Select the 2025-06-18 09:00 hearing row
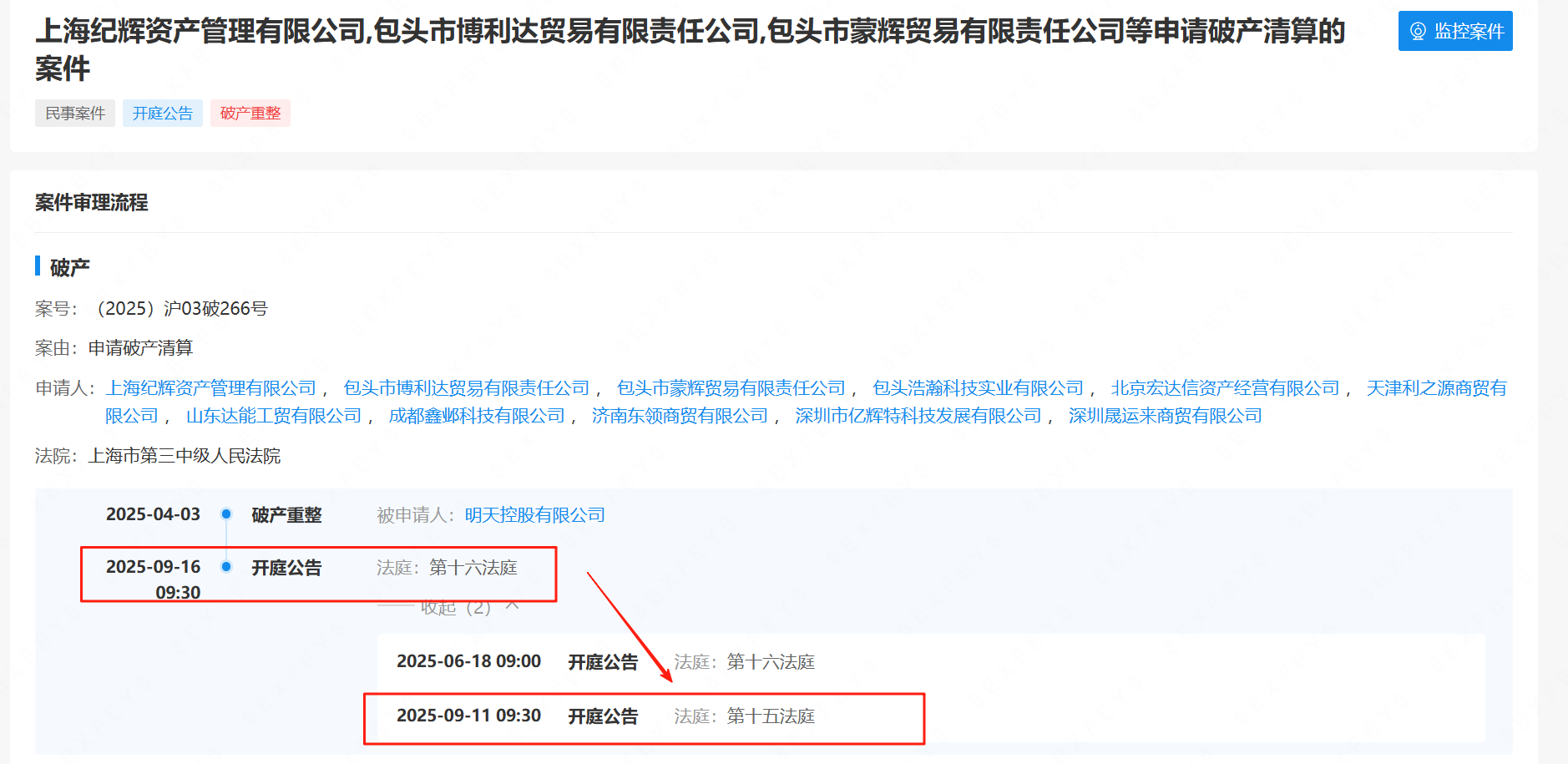This screenshot has height=764, width=1568. pos(931,662)
